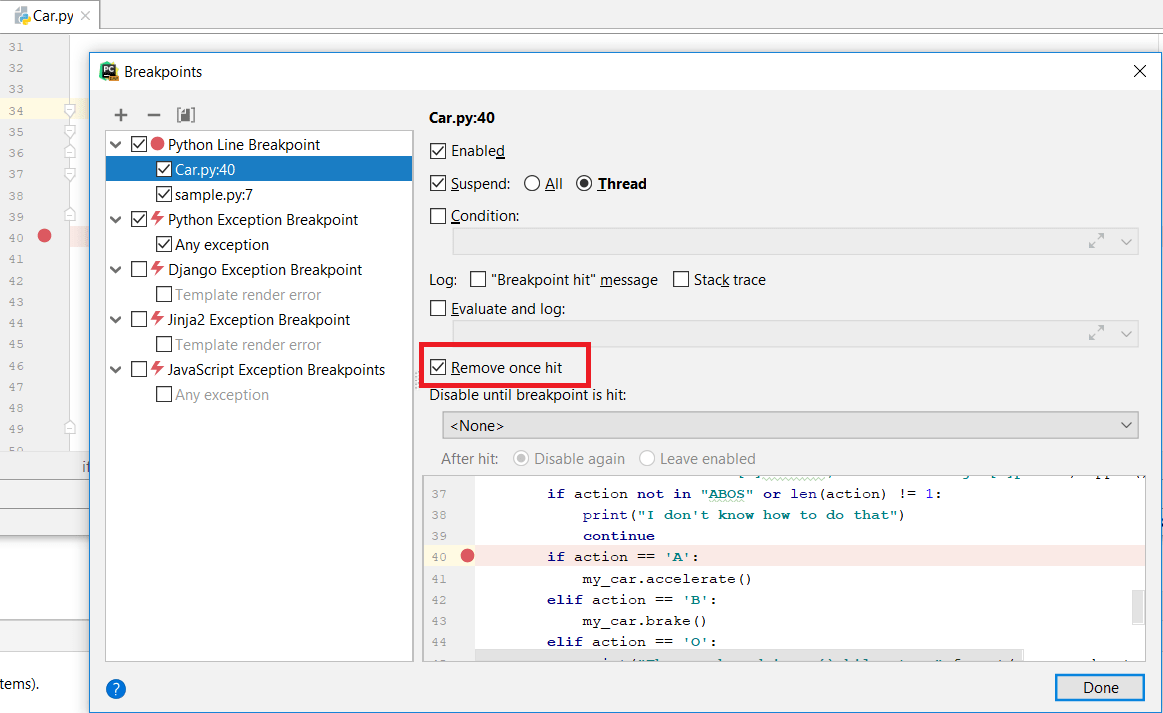Screen dimensions: 1163x713
Task: Enable Evaluate and log checkbox
Action: pyautogui.click(x=438, y=308)
